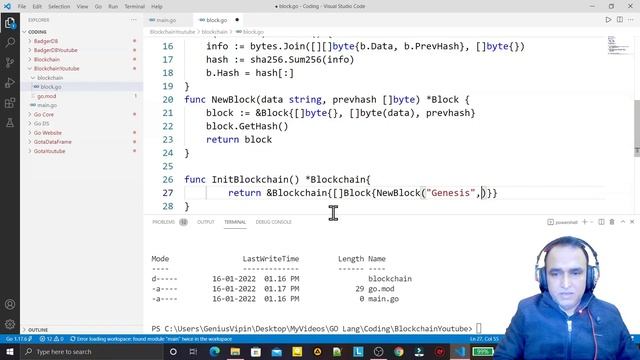The width and height of the screenshot is (640, 360).
Task: Expand the GotaDataFrame folder
Action: 82,142
